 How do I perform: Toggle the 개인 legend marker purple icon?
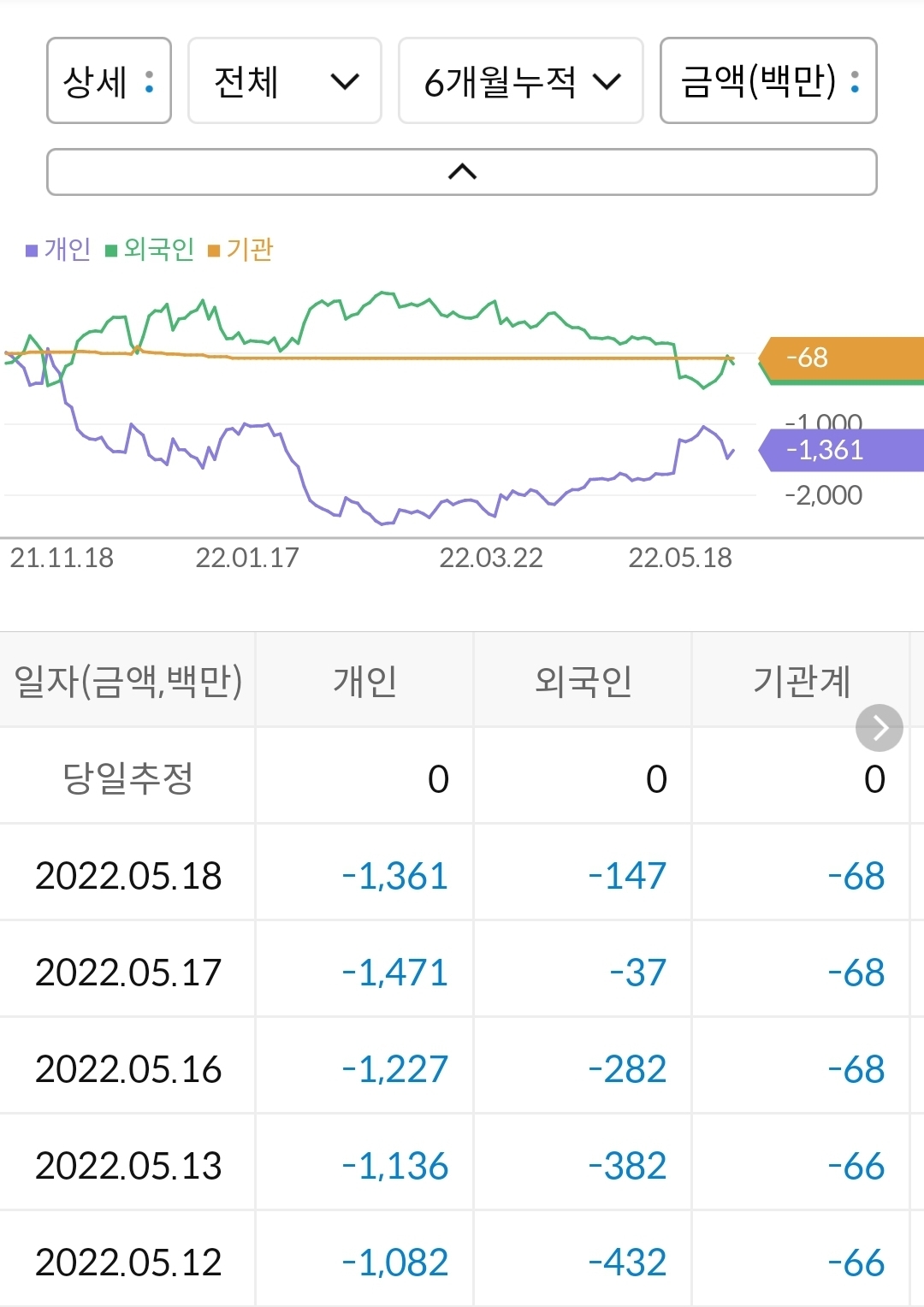(x=30, y=250)
